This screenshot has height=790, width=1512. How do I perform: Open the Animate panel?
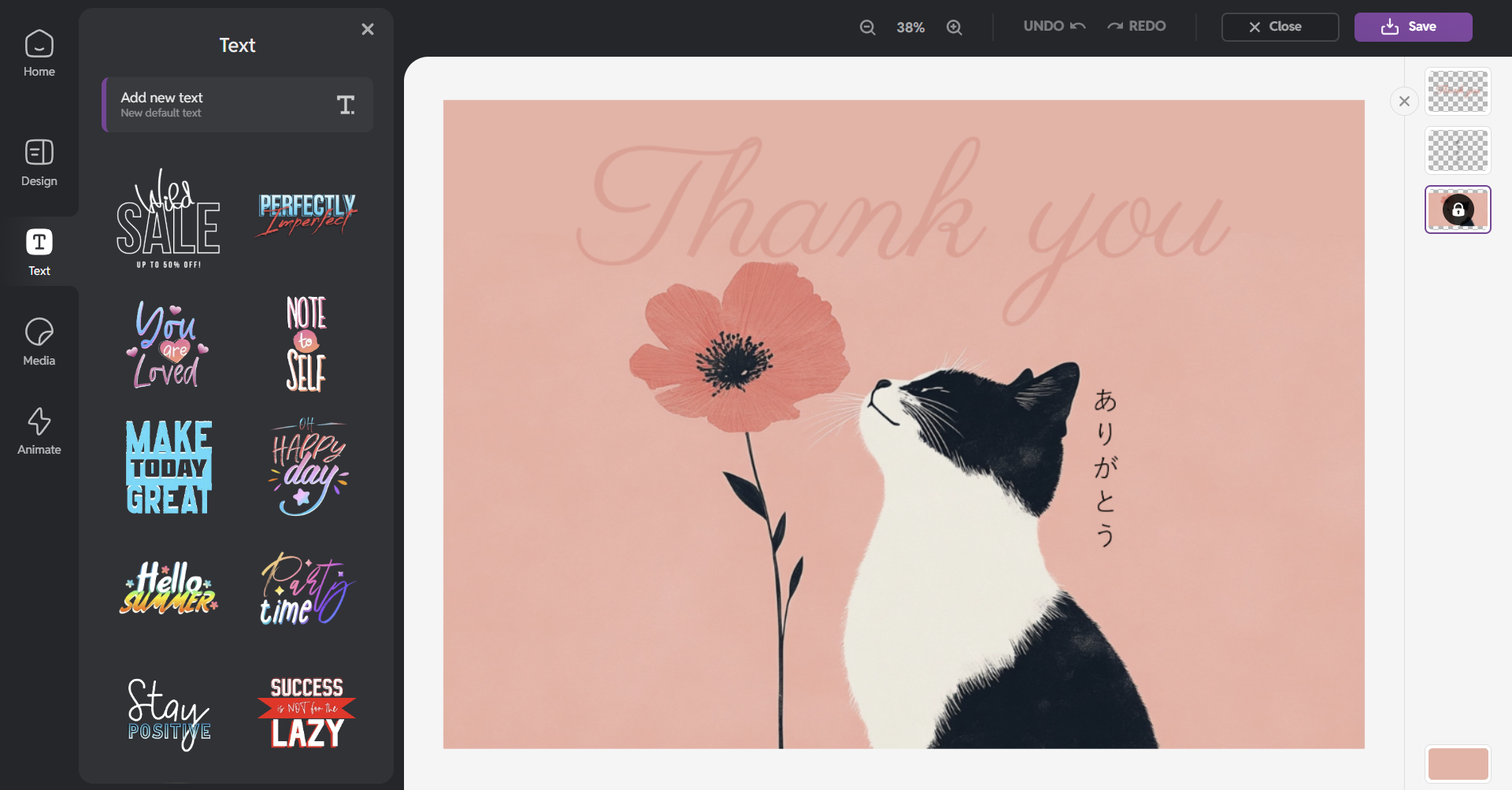[39, 431]
